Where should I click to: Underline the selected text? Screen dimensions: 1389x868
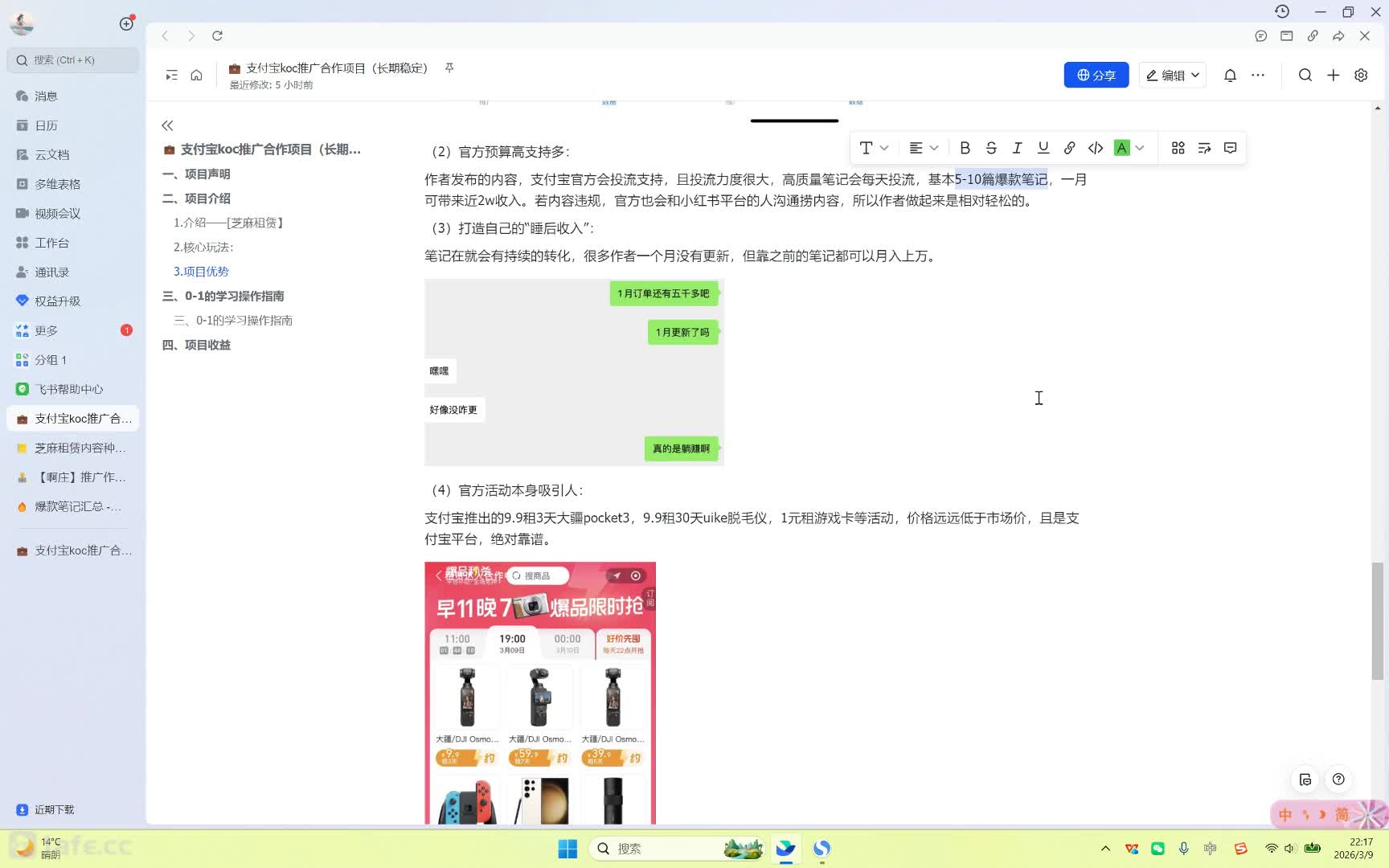click(1043, 148)
